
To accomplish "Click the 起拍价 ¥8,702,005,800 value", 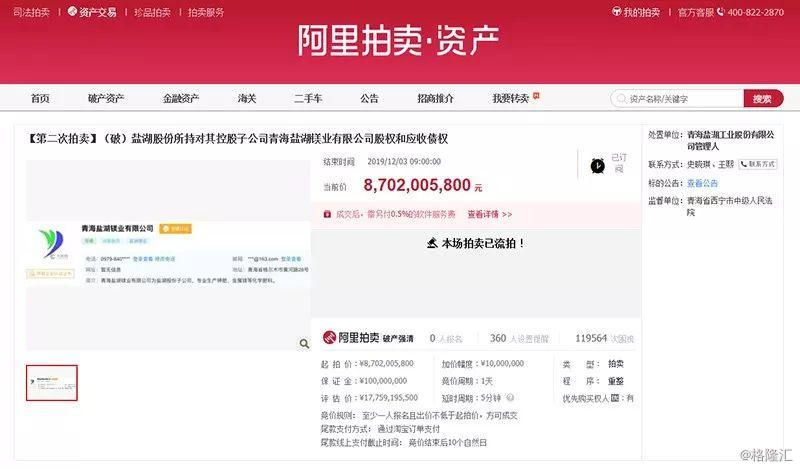I will tap(387, 363).
